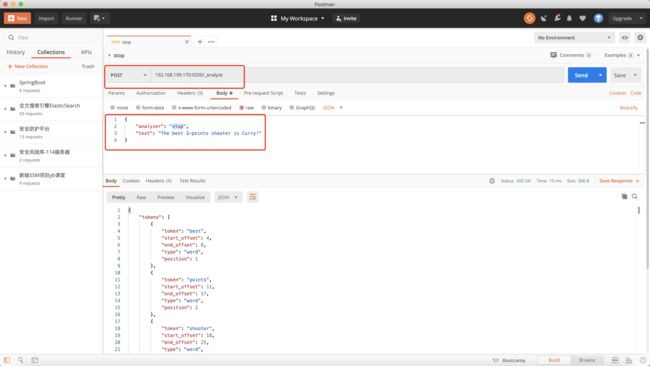This screenshot has width=650, height=366.
Task: Open the SSM collection folder
Action: pyautogui.click(x=51, y=179)
